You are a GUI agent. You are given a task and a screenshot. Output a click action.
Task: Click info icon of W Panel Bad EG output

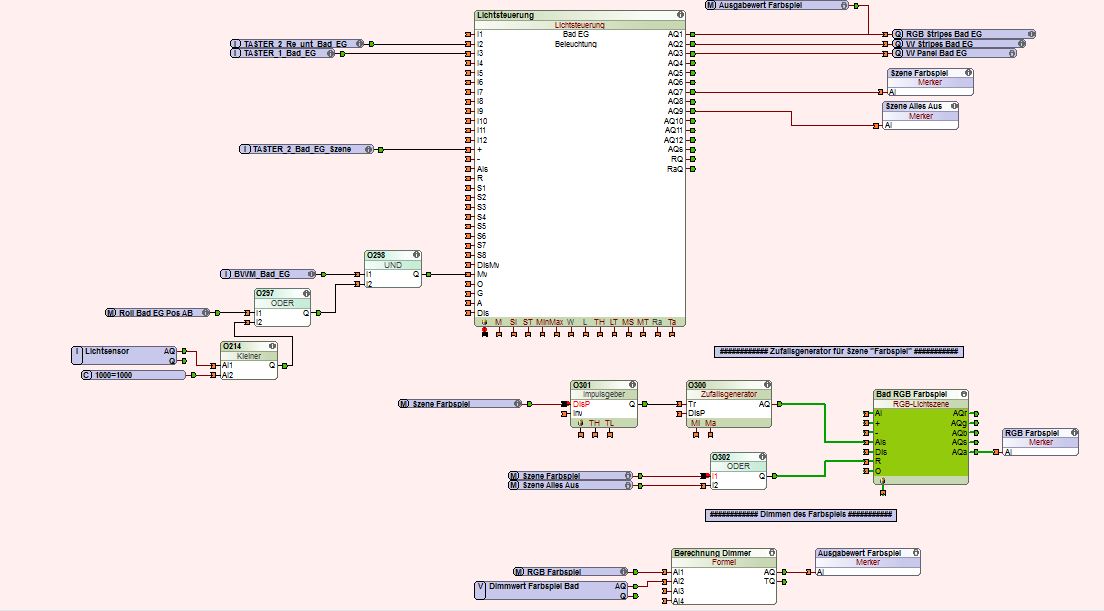point(1012,53)
